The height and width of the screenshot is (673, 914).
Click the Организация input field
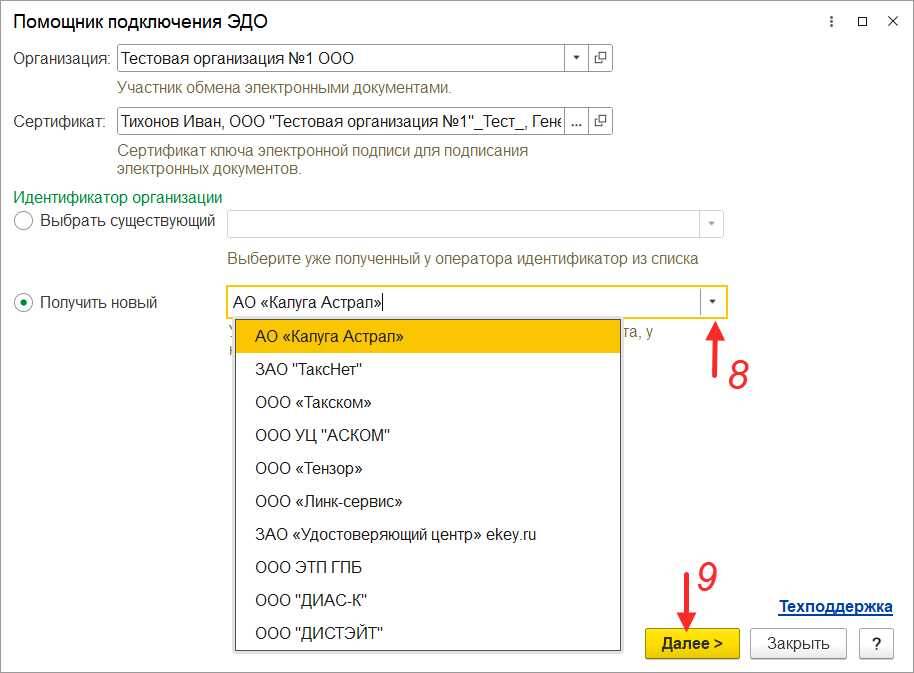341,58
